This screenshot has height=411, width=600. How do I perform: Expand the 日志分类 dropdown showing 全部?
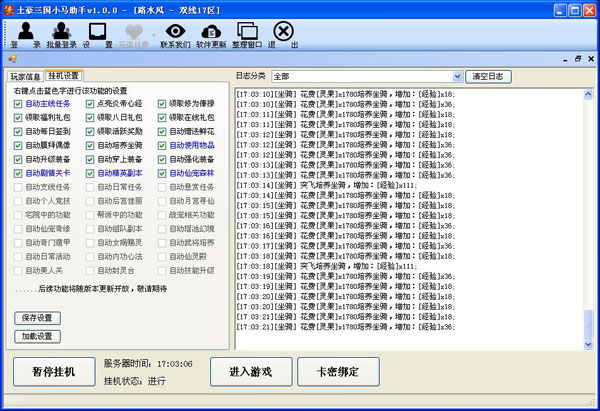coord(457,77)
